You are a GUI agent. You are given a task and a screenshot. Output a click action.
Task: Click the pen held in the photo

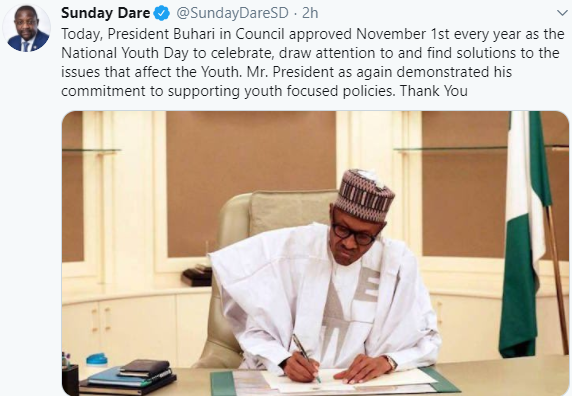[306, 357]
